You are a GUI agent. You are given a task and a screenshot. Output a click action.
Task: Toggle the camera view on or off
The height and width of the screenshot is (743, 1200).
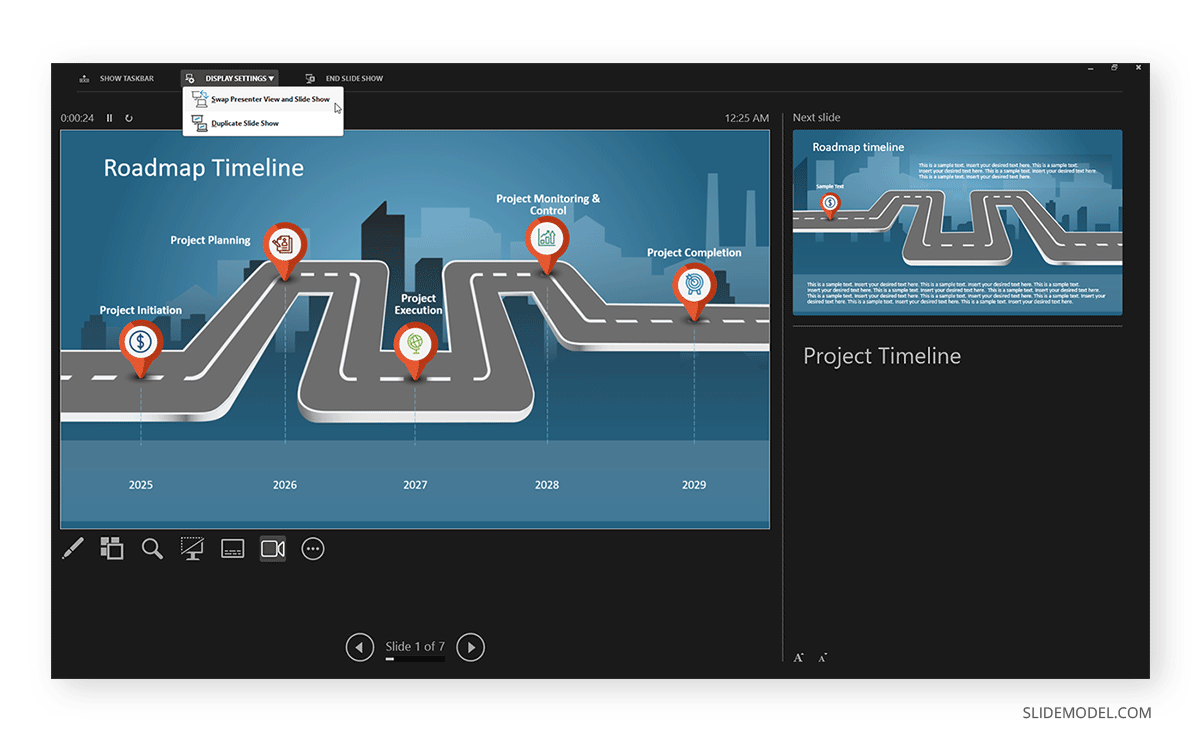pos(272,548)
